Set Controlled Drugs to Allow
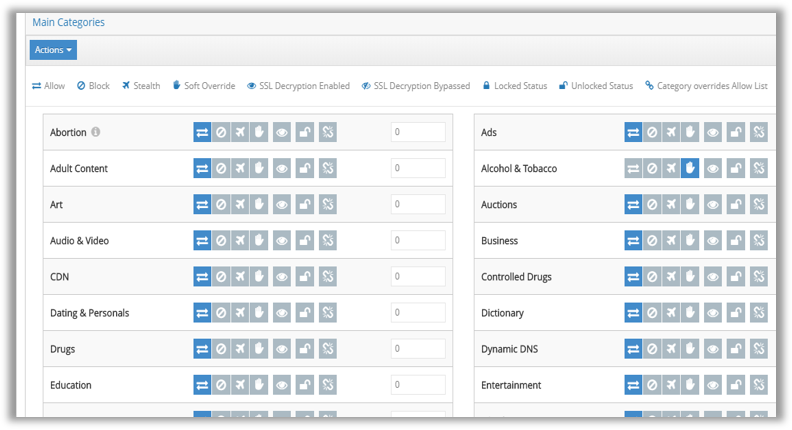This screenshot has height=430, width=792. (x=633, y=276)
